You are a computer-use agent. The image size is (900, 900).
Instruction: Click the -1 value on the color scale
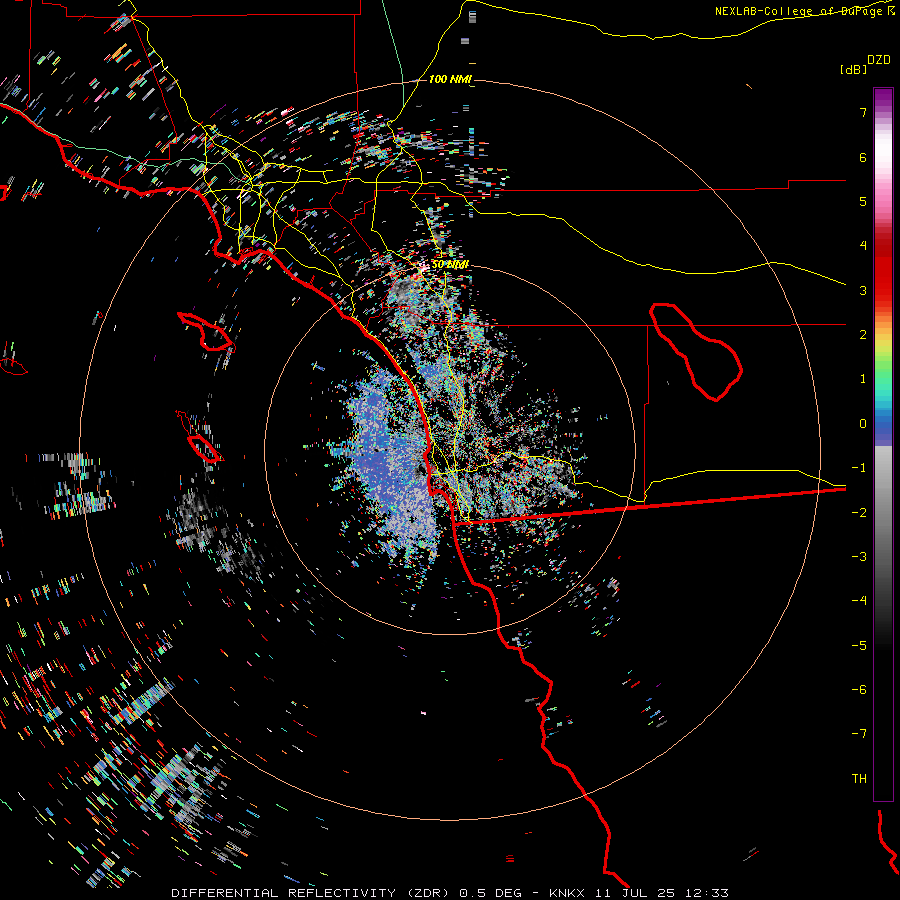(859, 468)
